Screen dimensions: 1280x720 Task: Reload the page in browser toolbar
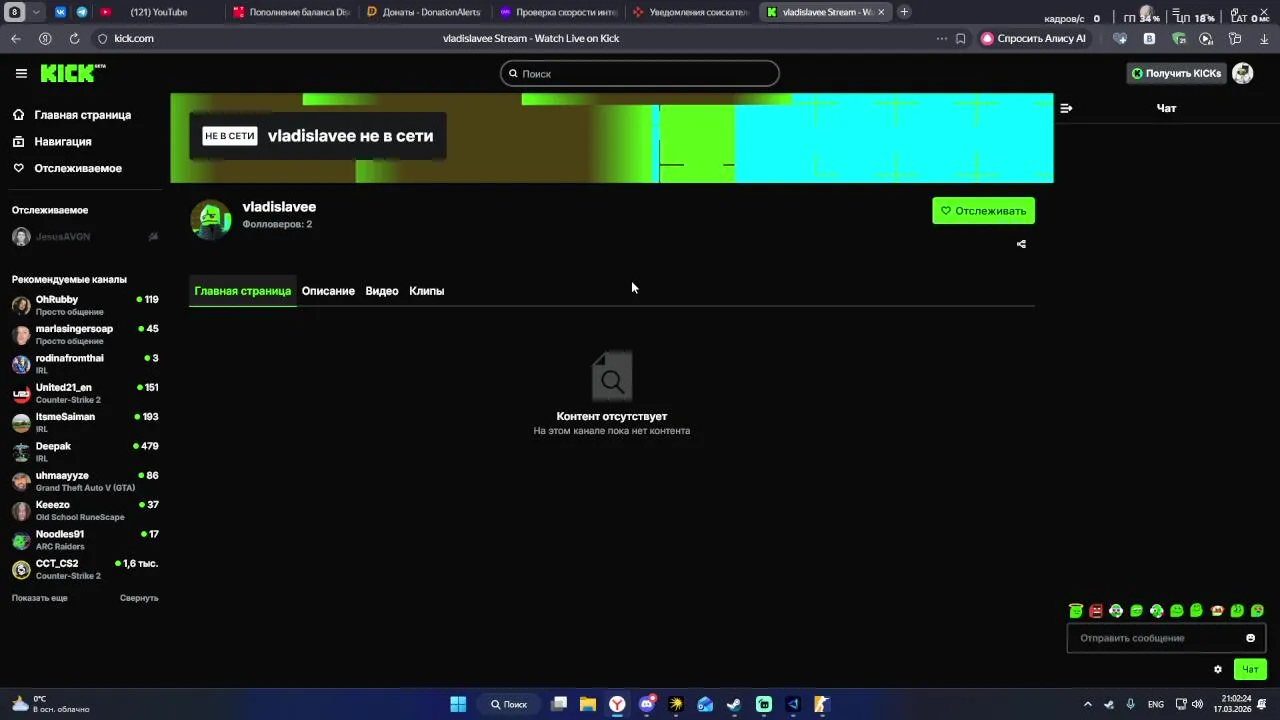tap(74, 38)
